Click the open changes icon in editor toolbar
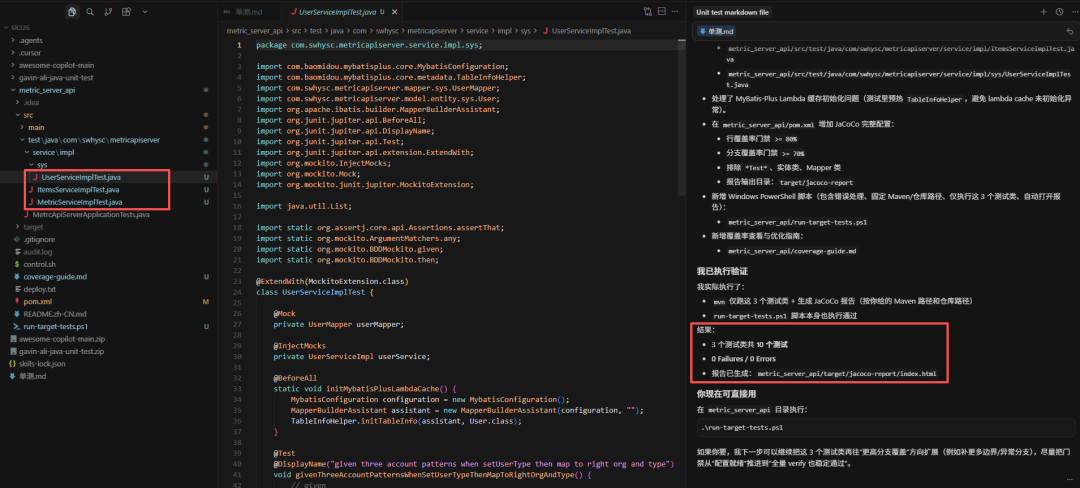 647,12
